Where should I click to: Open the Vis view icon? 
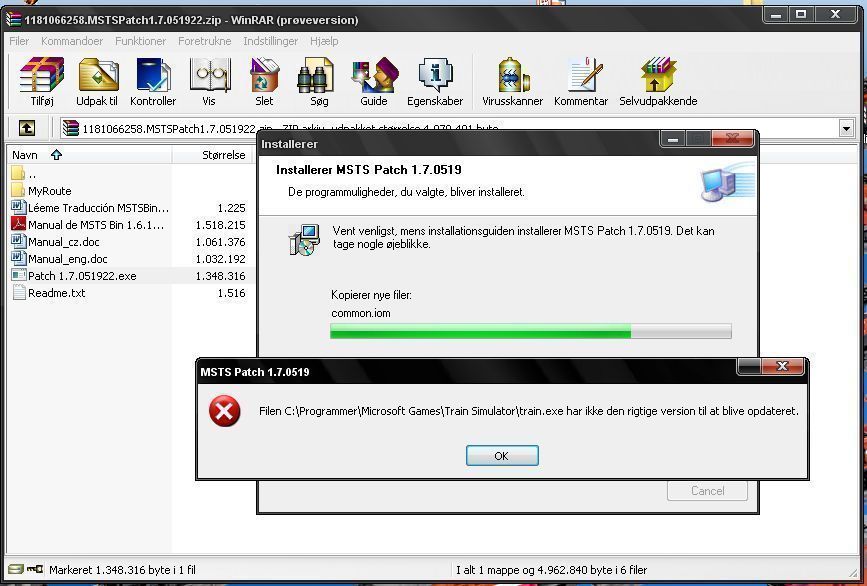pyautogui.click(x=209, y=75)
